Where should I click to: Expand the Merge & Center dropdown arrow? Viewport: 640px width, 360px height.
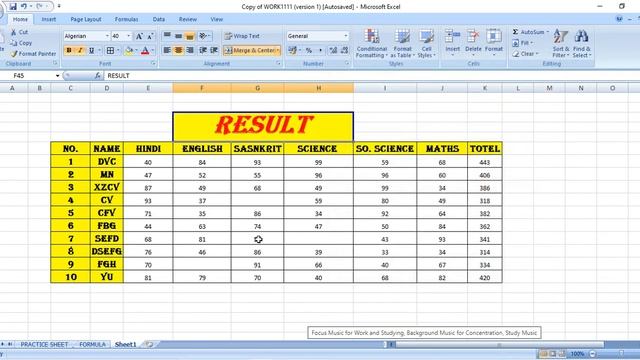[278, 50]
